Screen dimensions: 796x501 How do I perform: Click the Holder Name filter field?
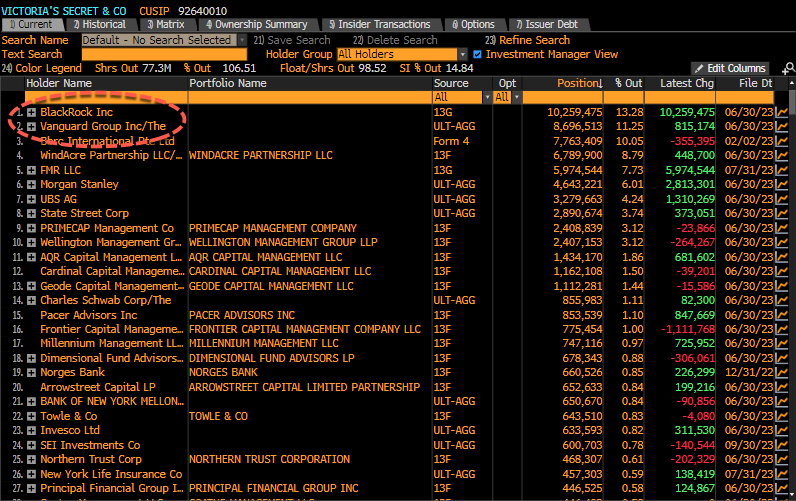click(106, 97)
